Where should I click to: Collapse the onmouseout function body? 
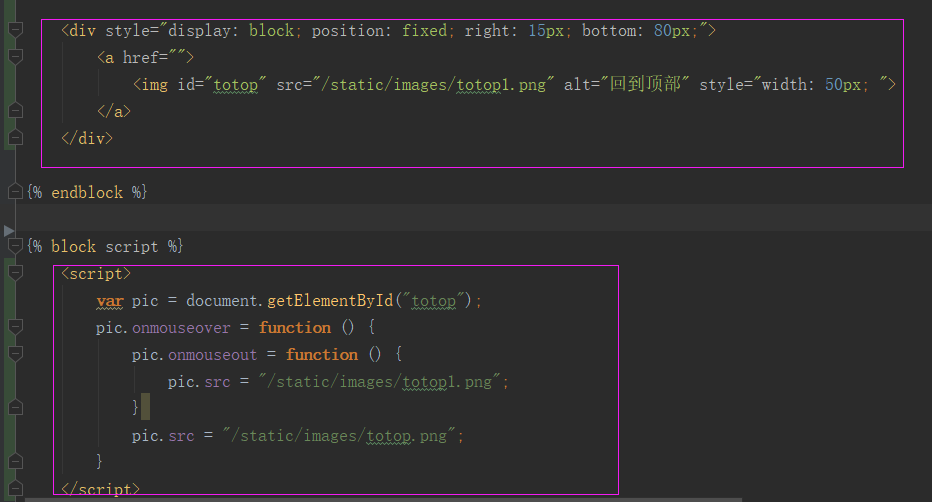tap(14, 355)
